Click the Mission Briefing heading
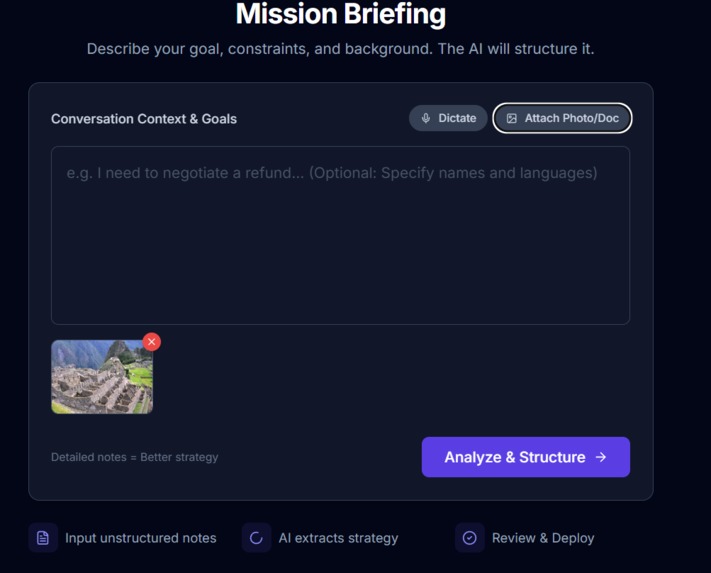This screenshot has width=711, height=573. [x=341, y=14]
